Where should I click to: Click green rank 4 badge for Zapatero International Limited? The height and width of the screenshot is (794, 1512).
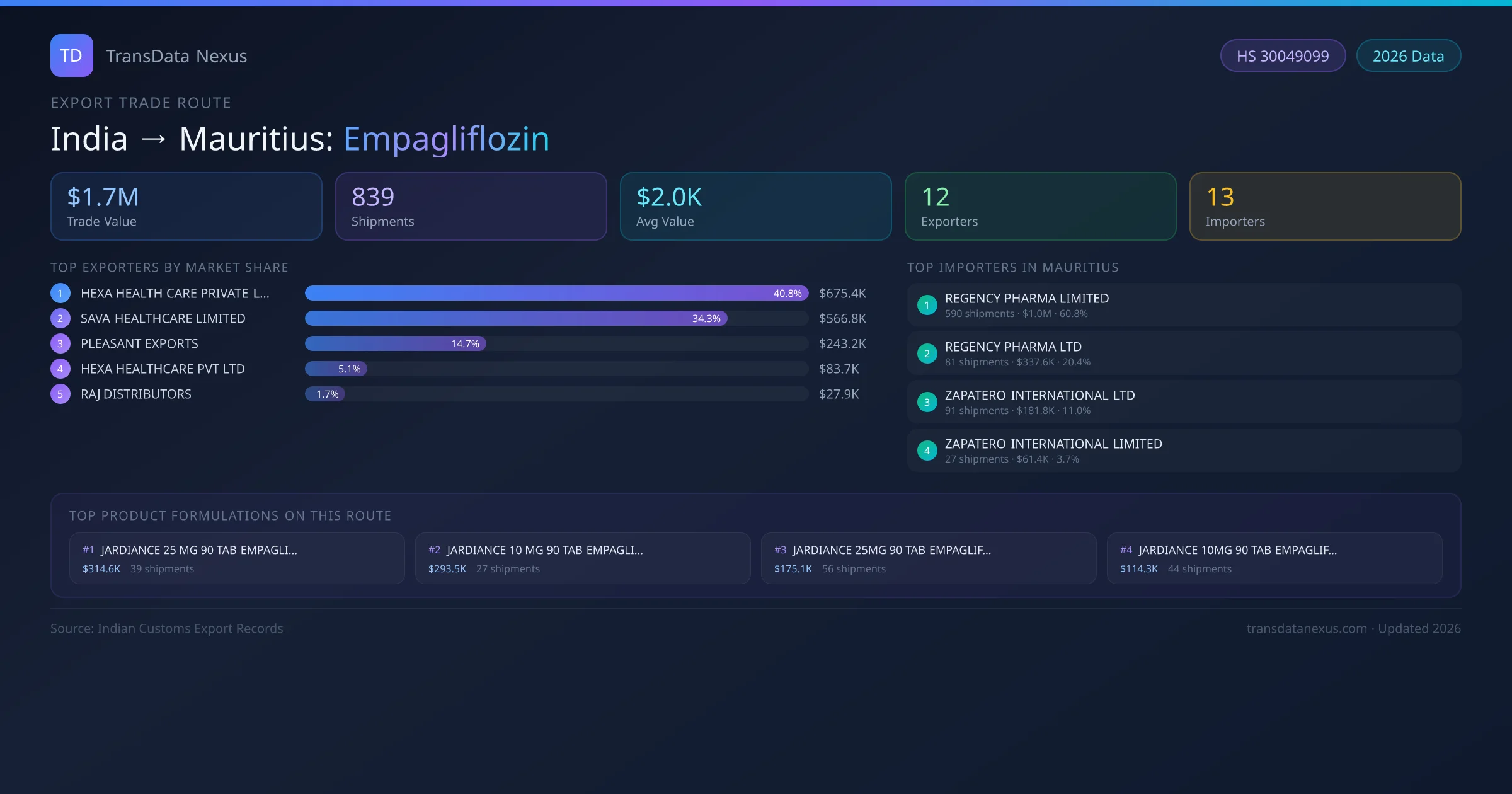click(x=927, y=451)
